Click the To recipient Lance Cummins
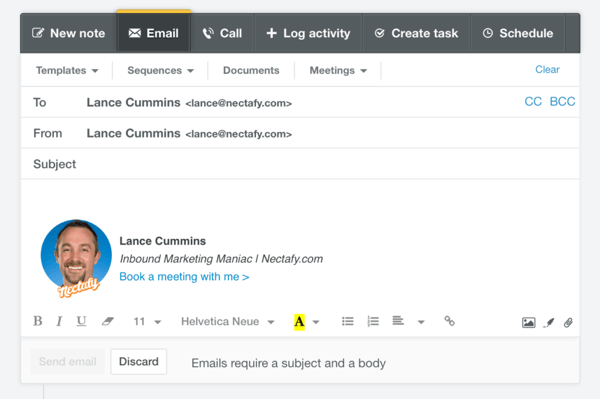 (189, 103)
